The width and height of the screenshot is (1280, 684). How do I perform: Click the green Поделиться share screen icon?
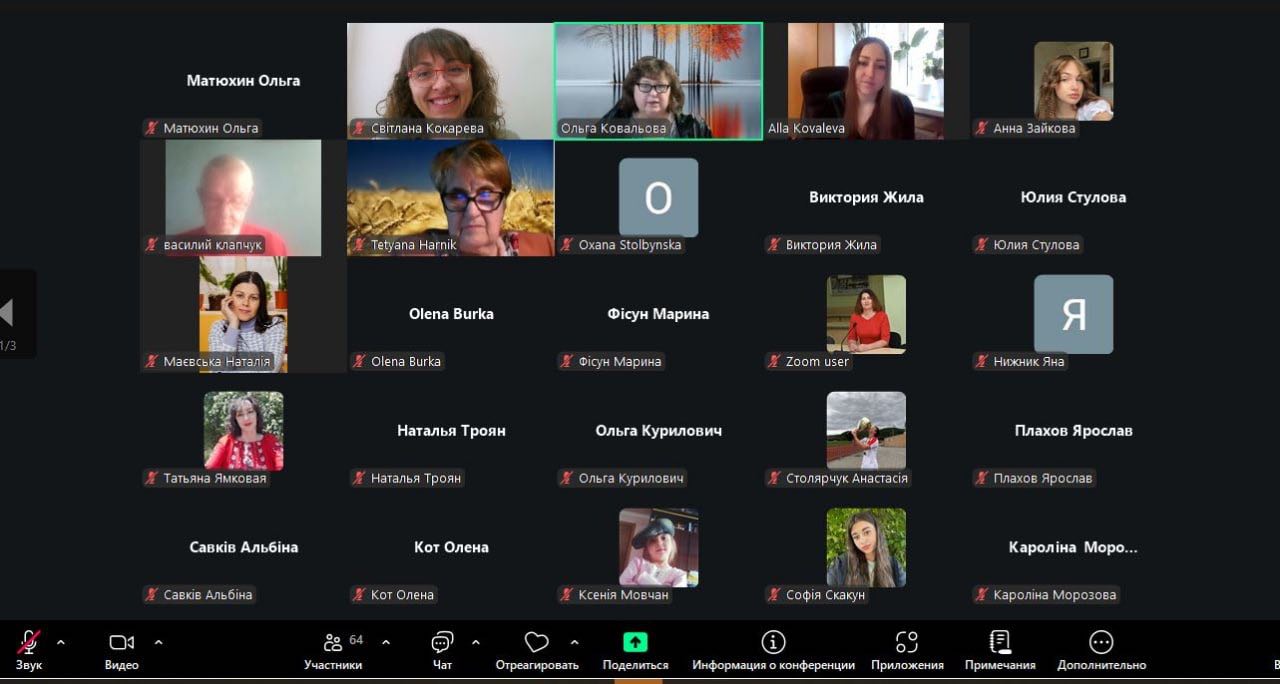coord(635,642)
